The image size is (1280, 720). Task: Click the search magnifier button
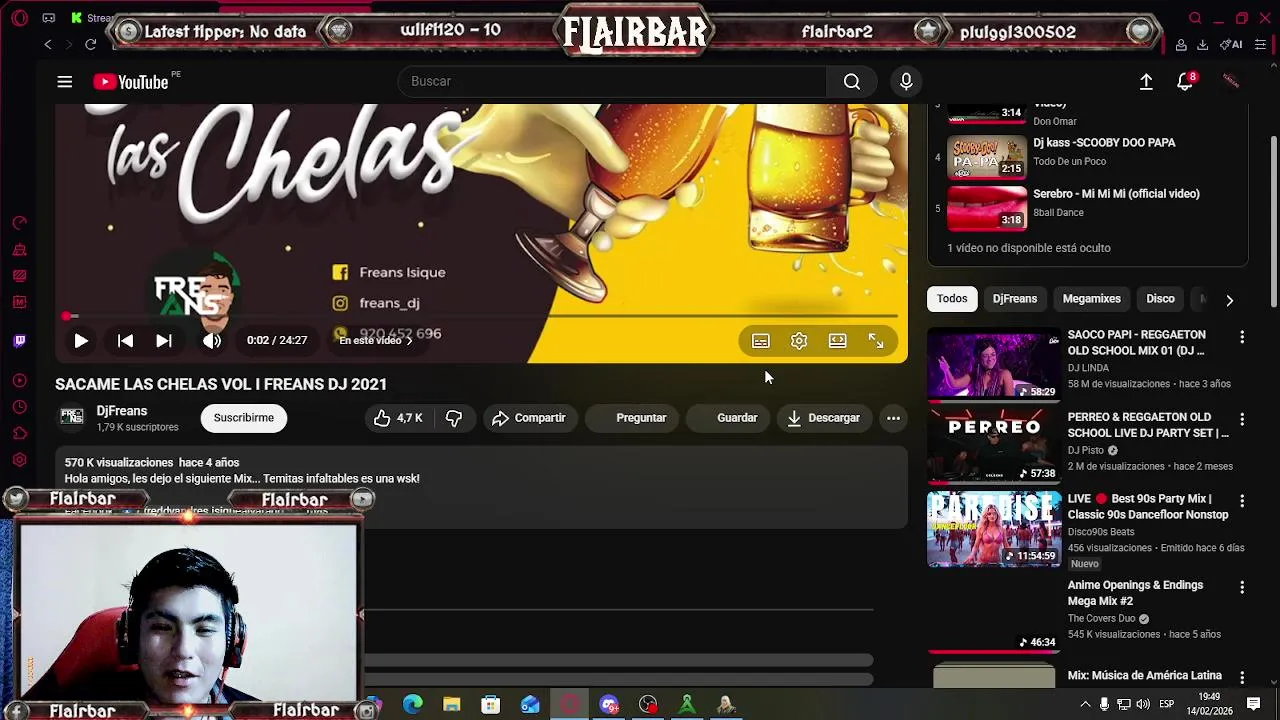852,82
